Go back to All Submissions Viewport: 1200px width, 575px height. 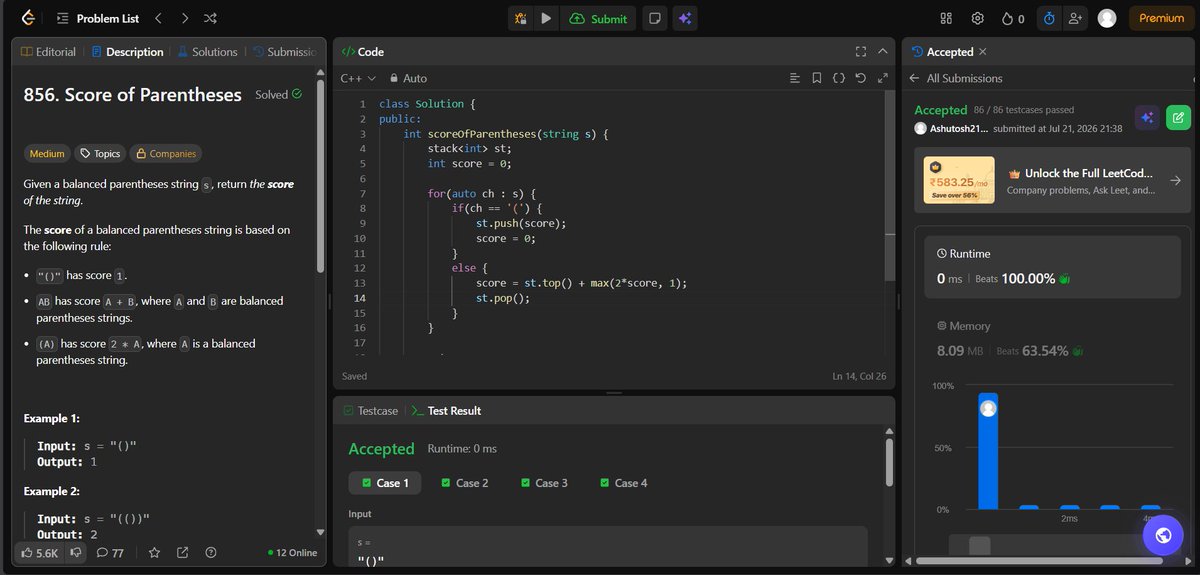click(x=955, y=78)
